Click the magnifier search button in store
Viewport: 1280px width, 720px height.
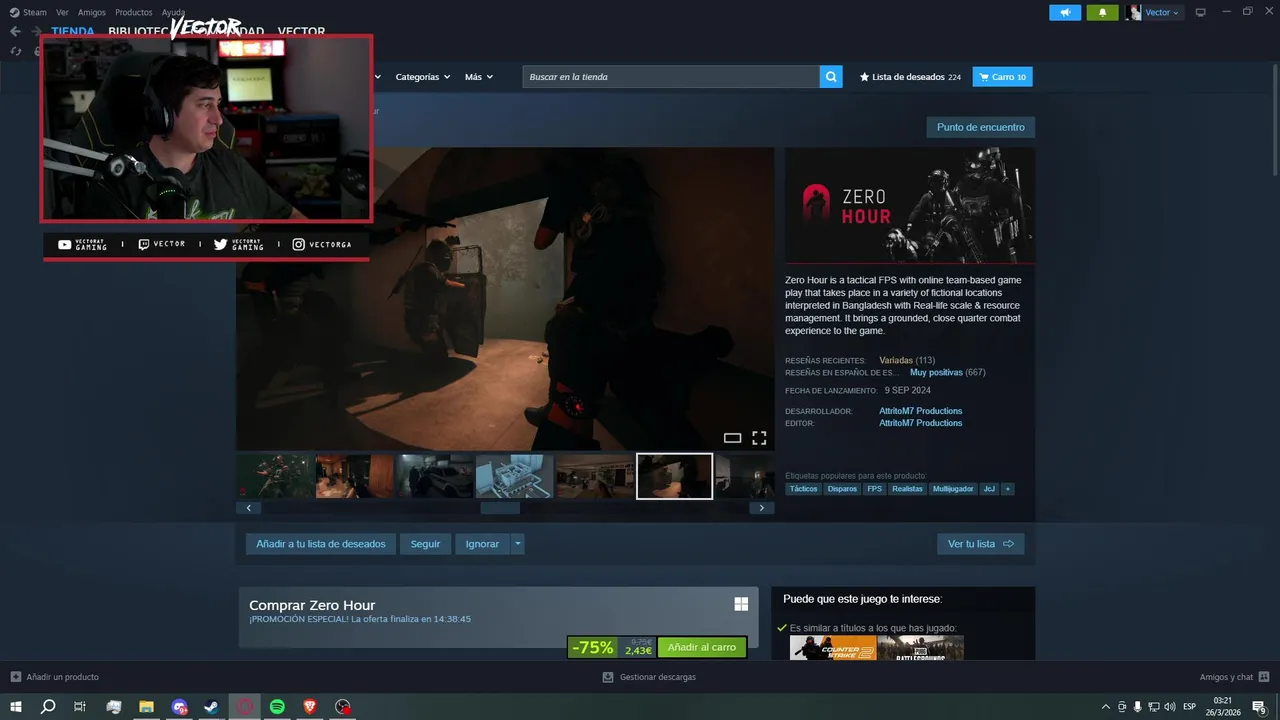(831, 77)
